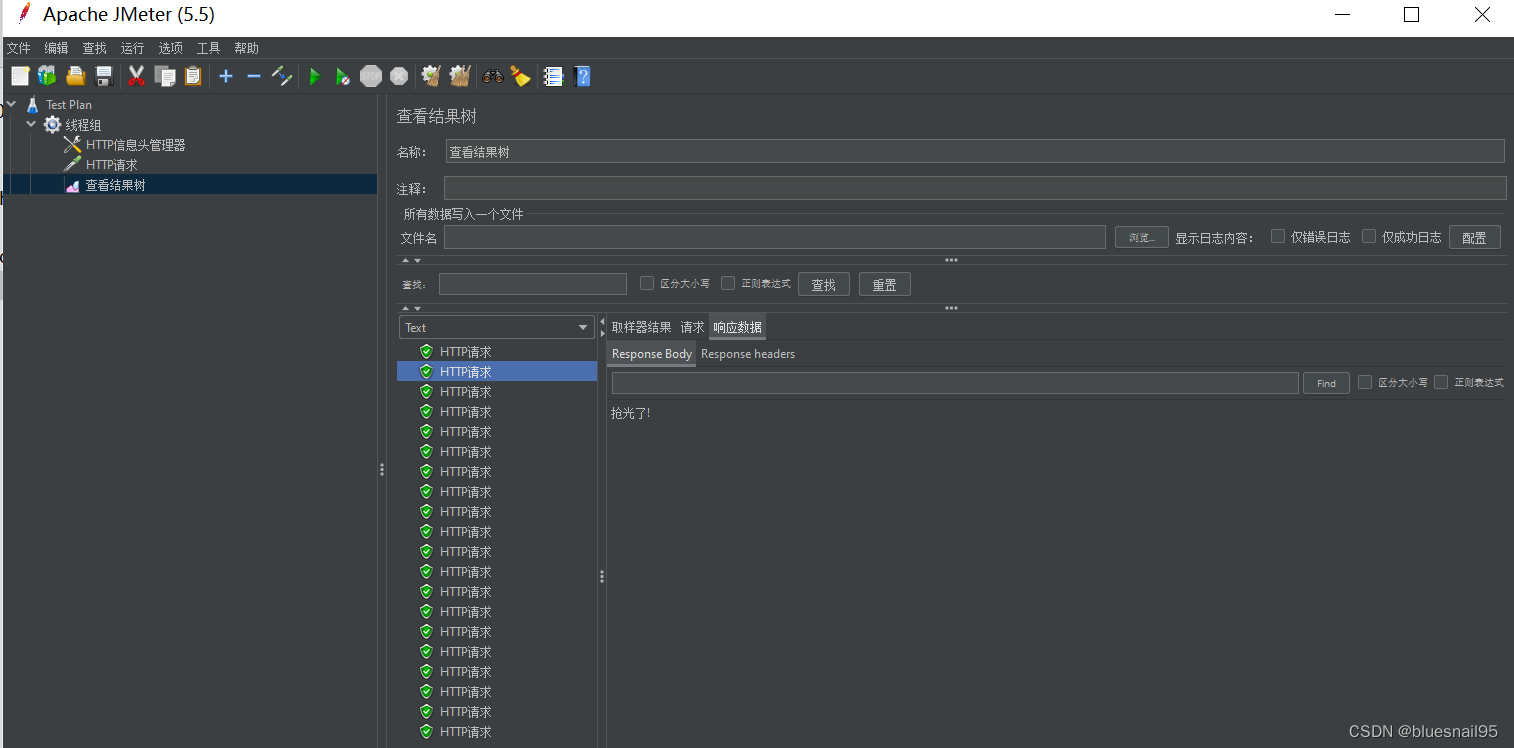
Task: Focus the text field left of Find button
Action: [955, 383]
